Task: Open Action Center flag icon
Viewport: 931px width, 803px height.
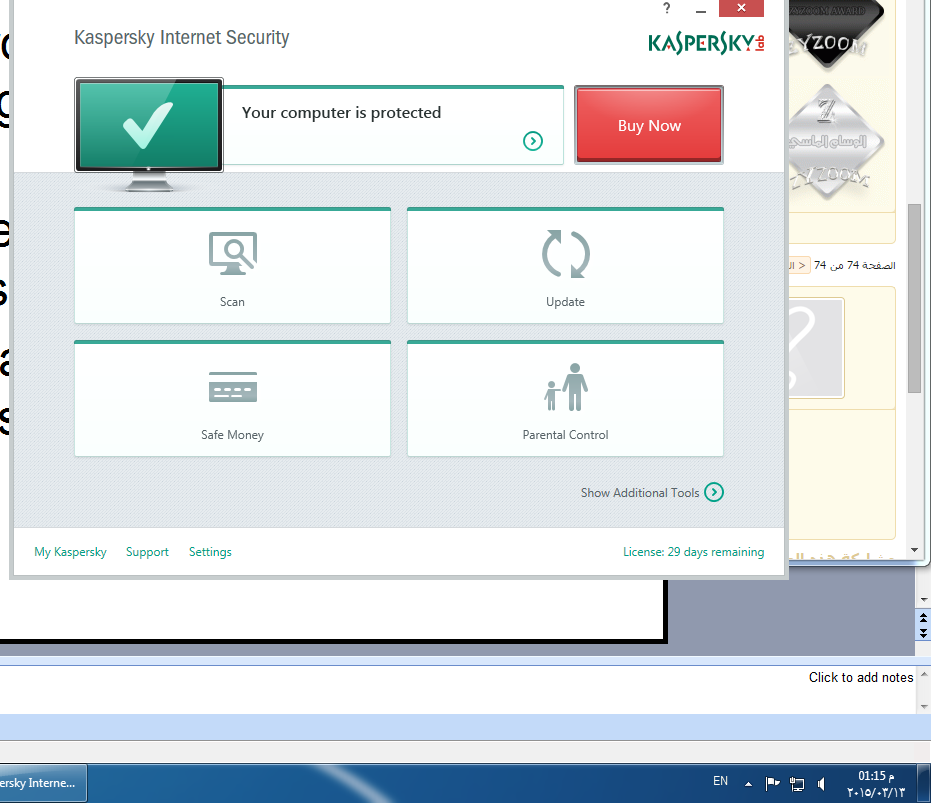Action: pyautogui.click(x=772, y=784)
